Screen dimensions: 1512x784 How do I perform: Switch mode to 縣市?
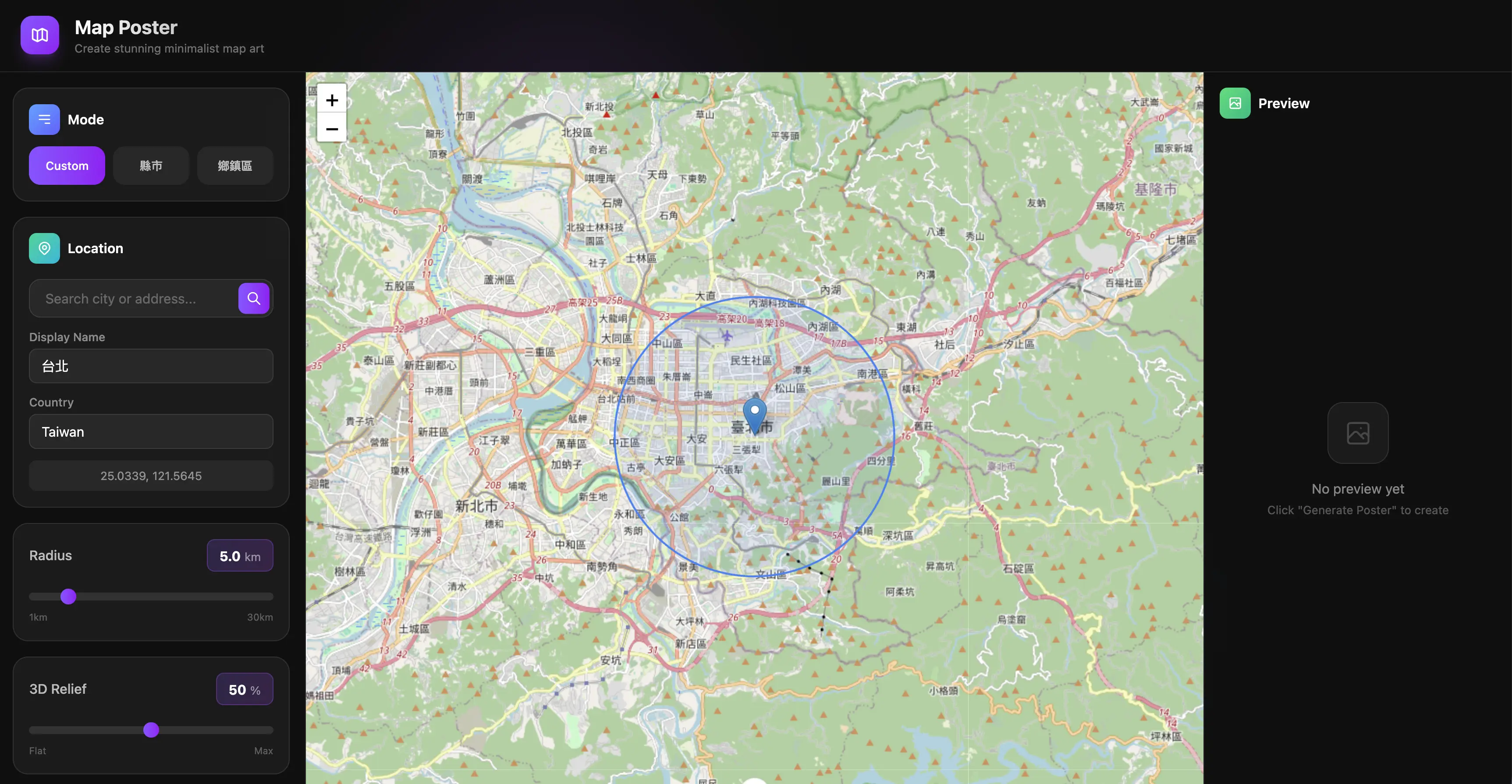(151, 166)
